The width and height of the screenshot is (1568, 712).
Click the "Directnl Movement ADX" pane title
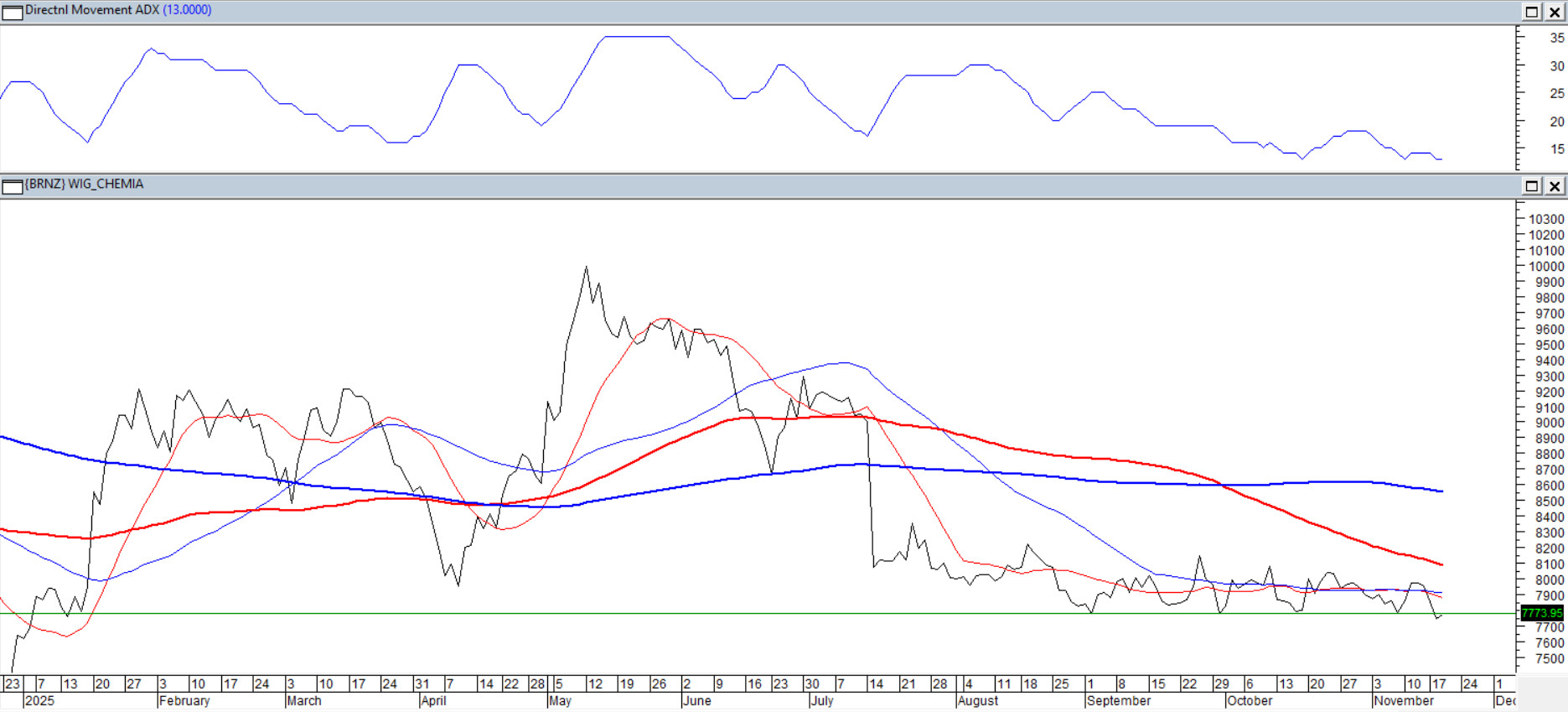click(91, 10)
